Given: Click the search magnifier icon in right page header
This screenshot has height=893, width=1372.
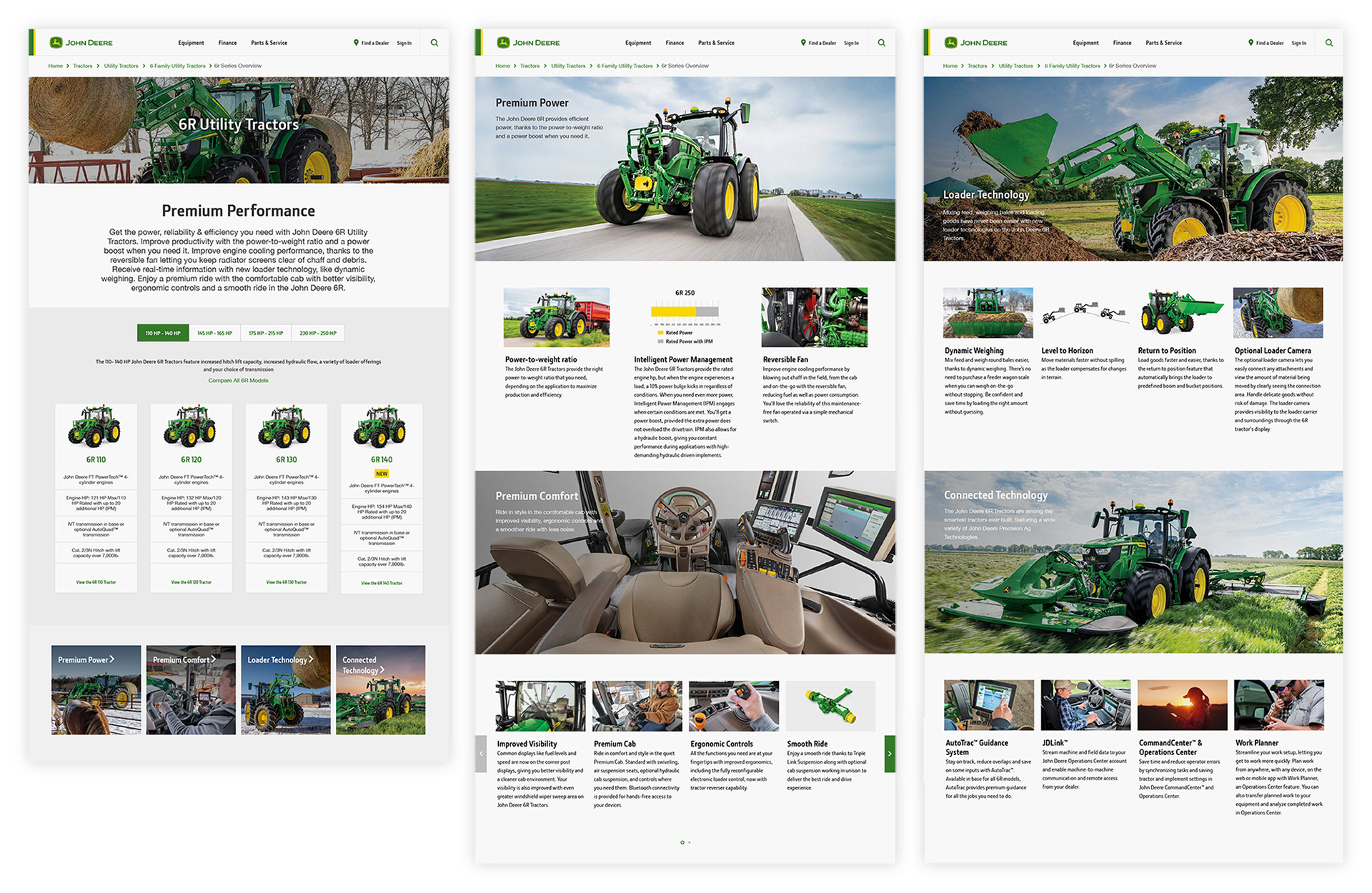Looking at the screenshot, I should (x=1328, y=43).
